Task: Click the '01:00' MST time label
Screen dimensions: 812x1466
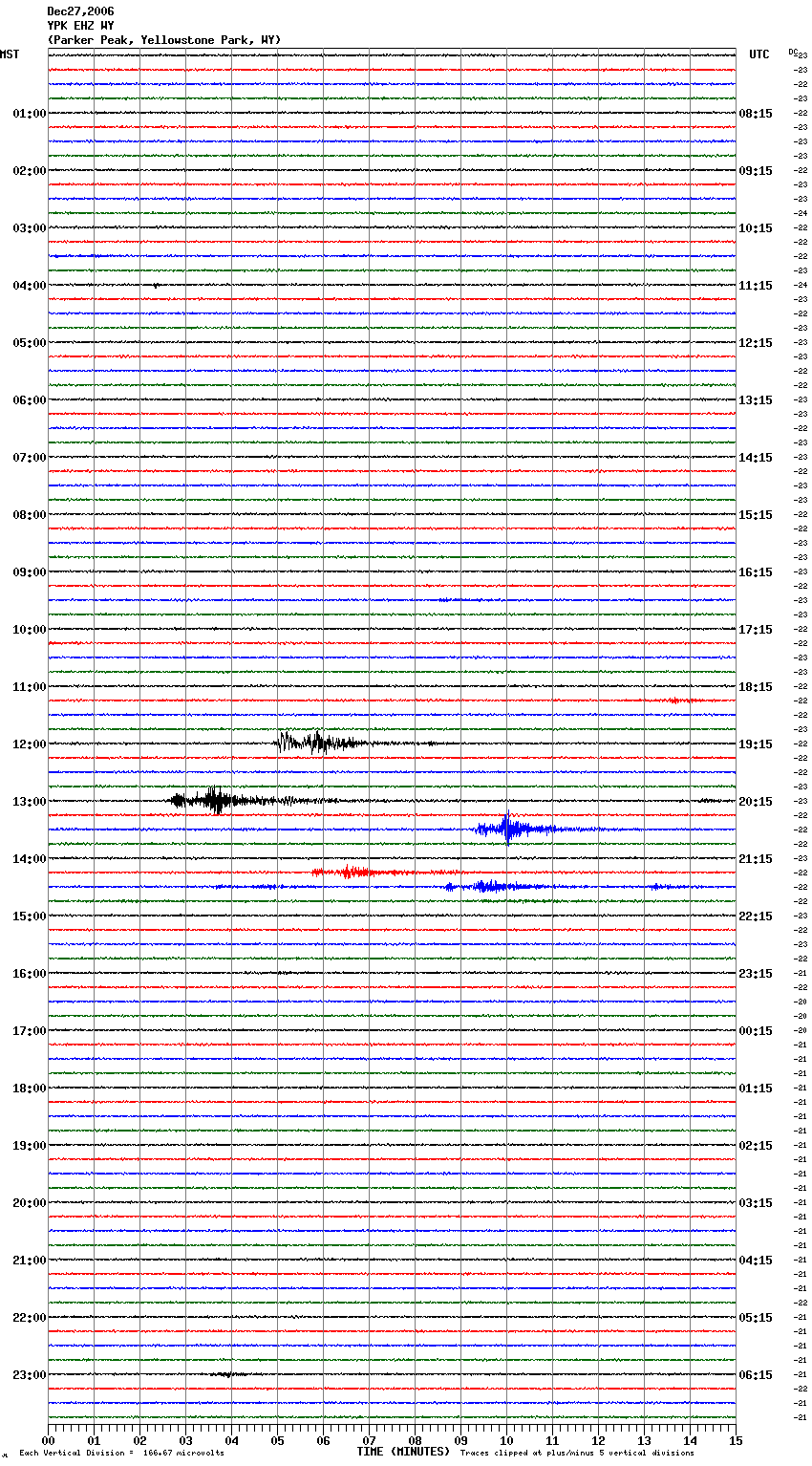Action: (x=30, y=114)
